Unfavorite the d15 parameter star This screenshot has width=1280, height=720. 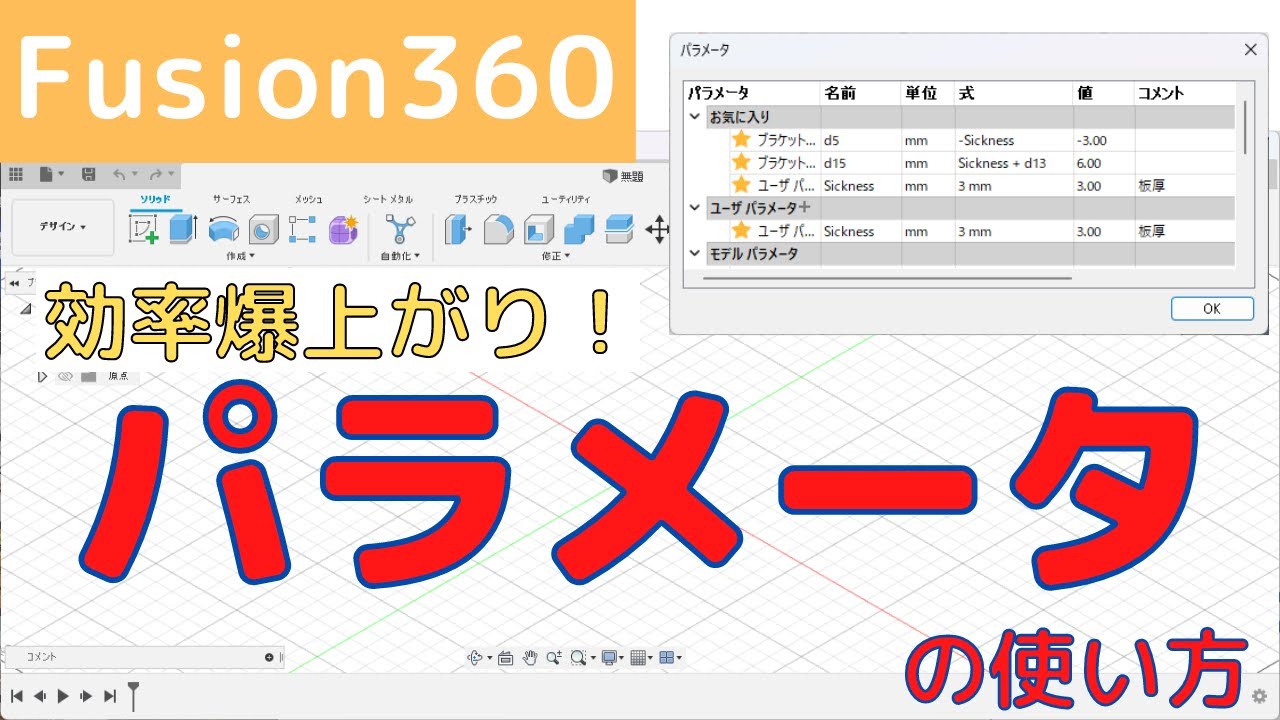click(x=741, y=162)
